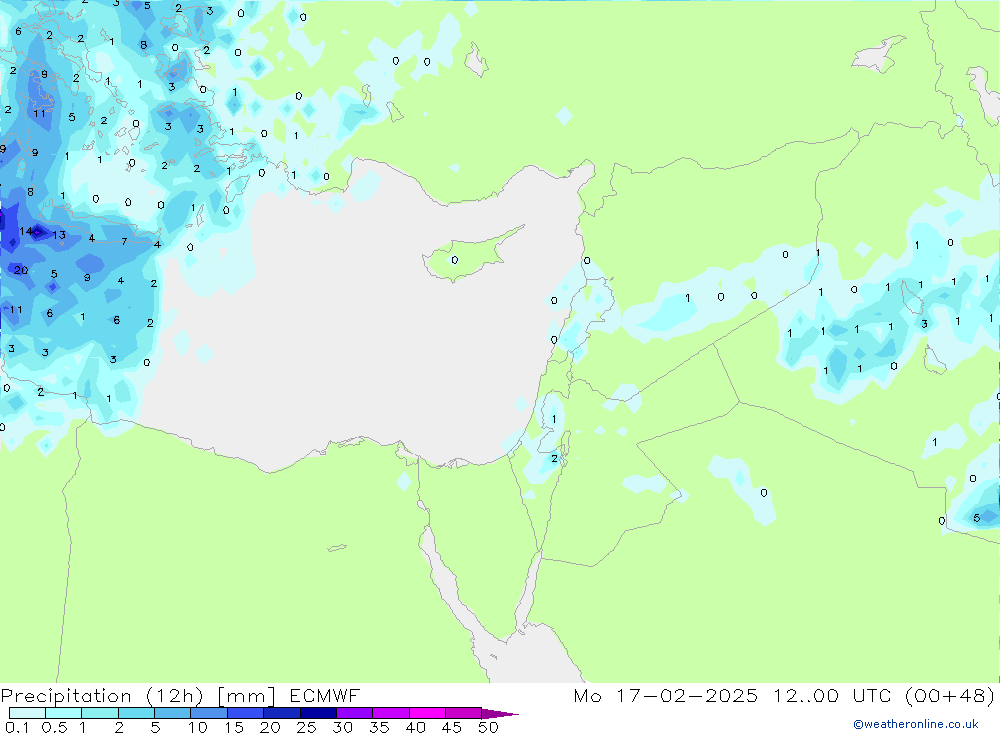Screen dimensions: 1000x733
Task: Select the 35–40 mm legend color box
Action: pyautogui.click(x=391, y=713)
